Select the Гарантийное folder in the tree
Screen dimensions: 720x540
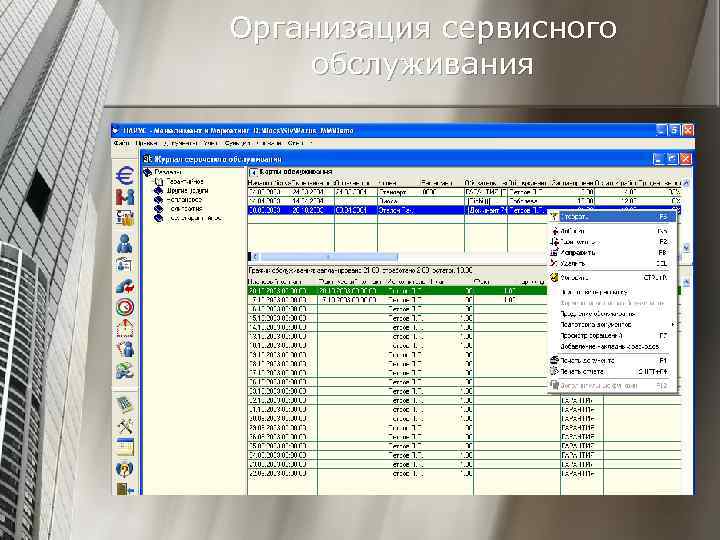[x=184, y=181]
